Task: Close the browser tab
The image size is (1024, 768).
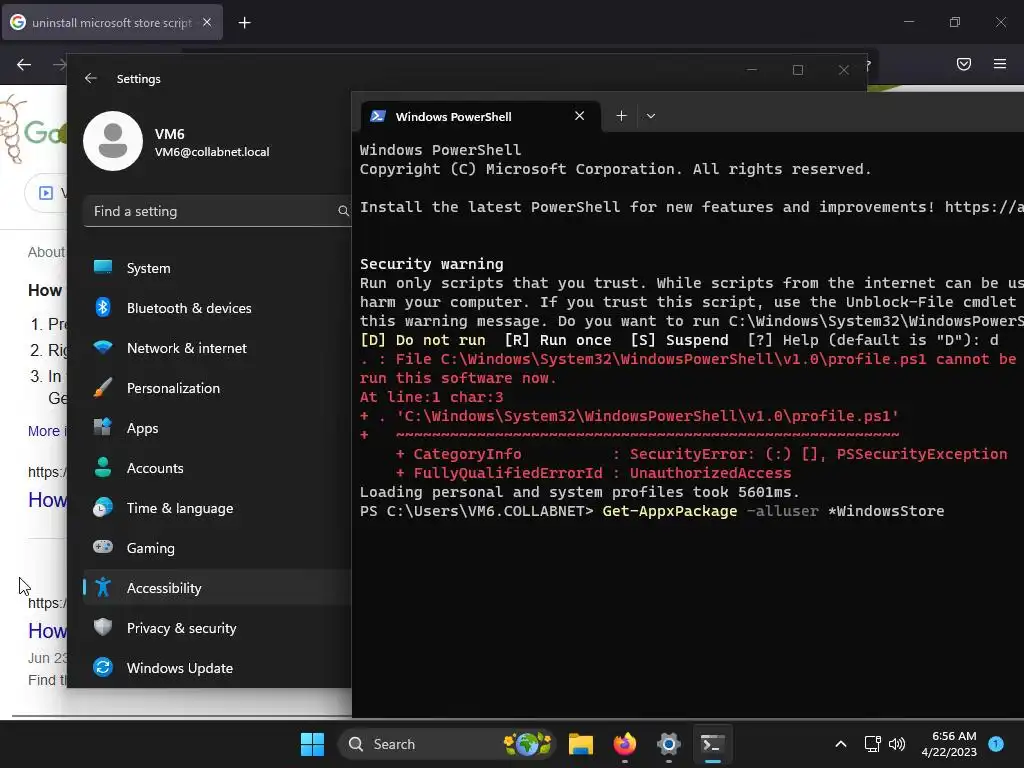Action: click(207, 22)
